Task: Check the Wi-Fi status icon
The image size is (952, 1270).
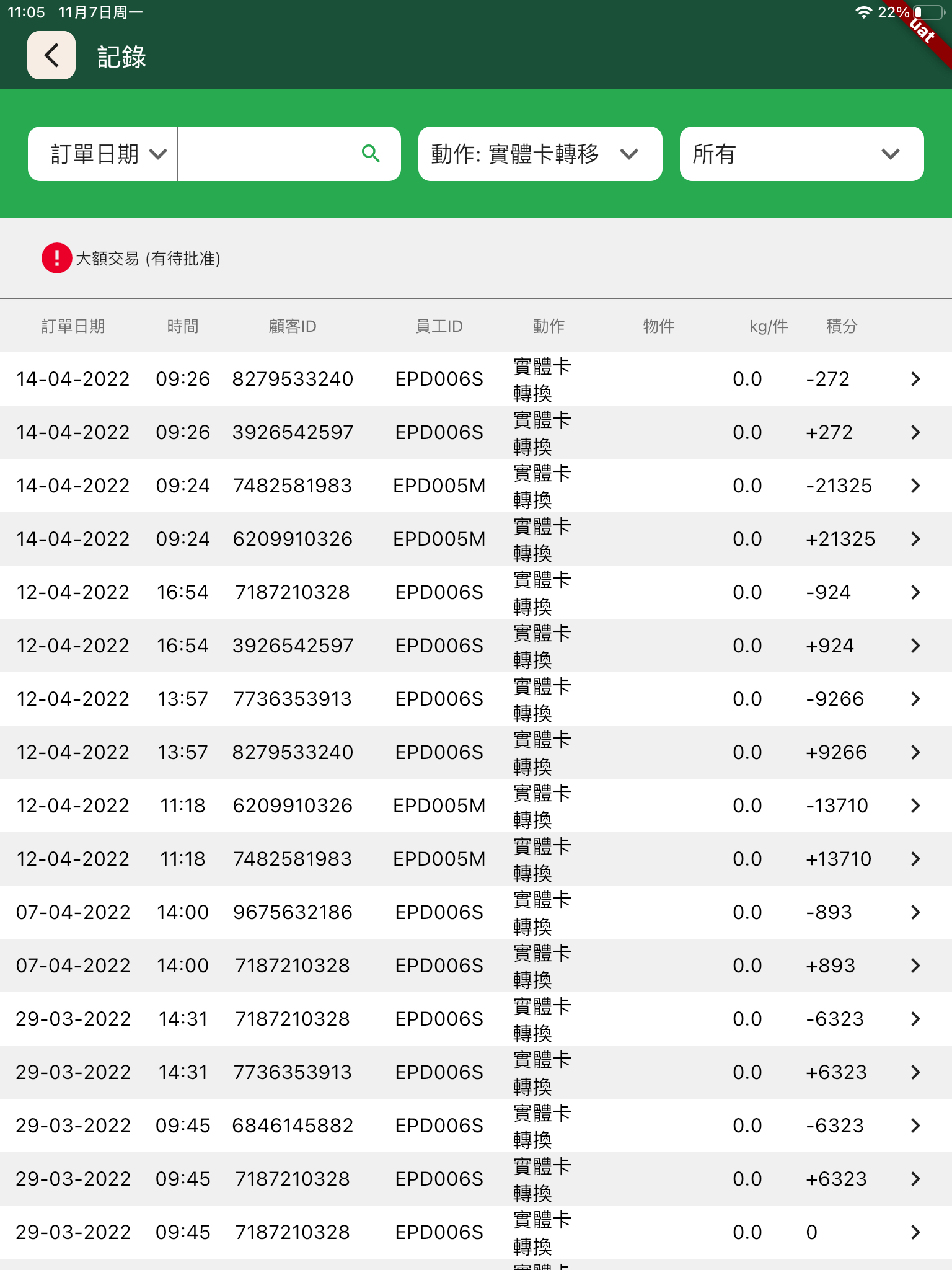Action: 863,12
